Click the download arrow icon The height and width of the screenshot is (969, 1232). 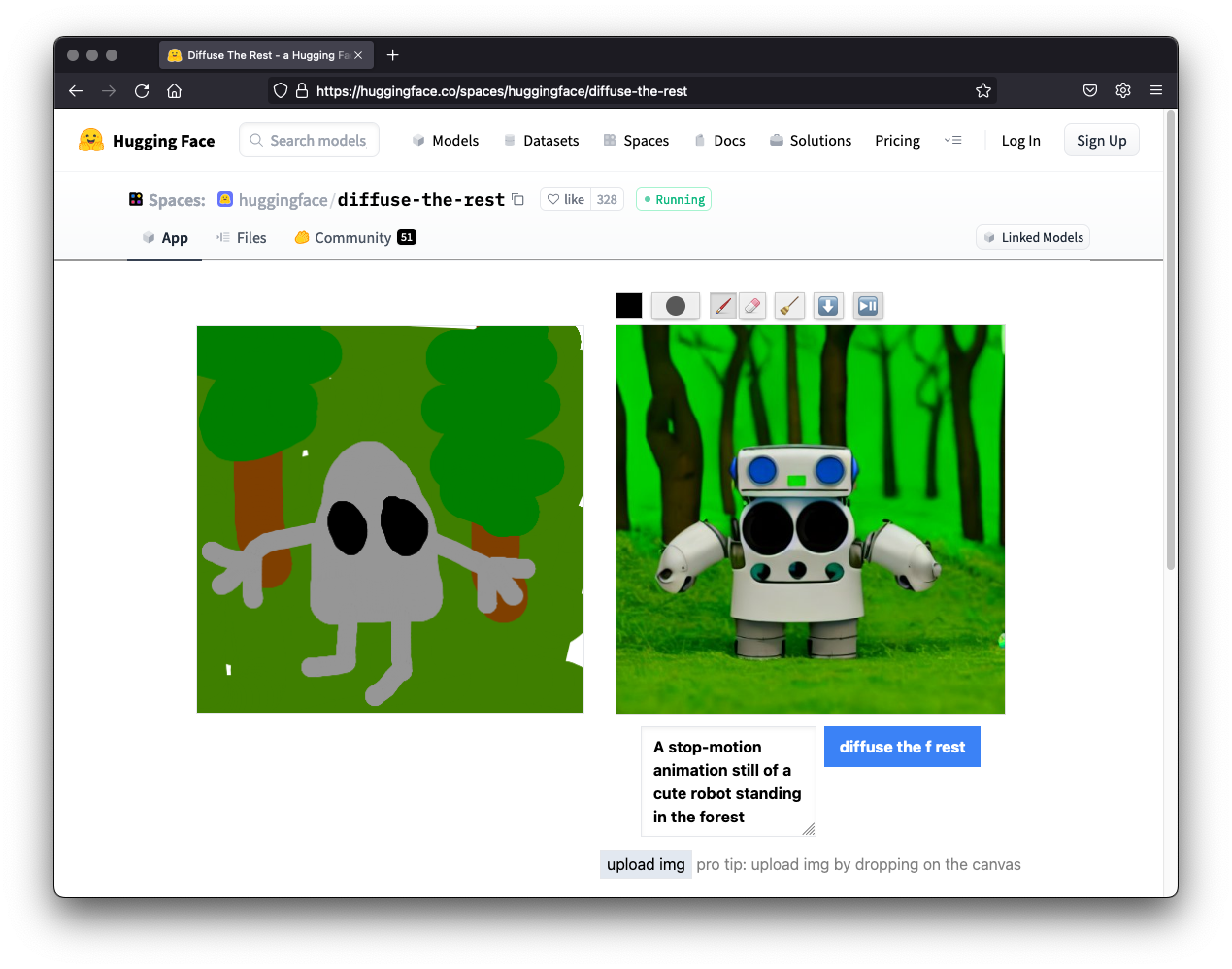coord(828,306)
